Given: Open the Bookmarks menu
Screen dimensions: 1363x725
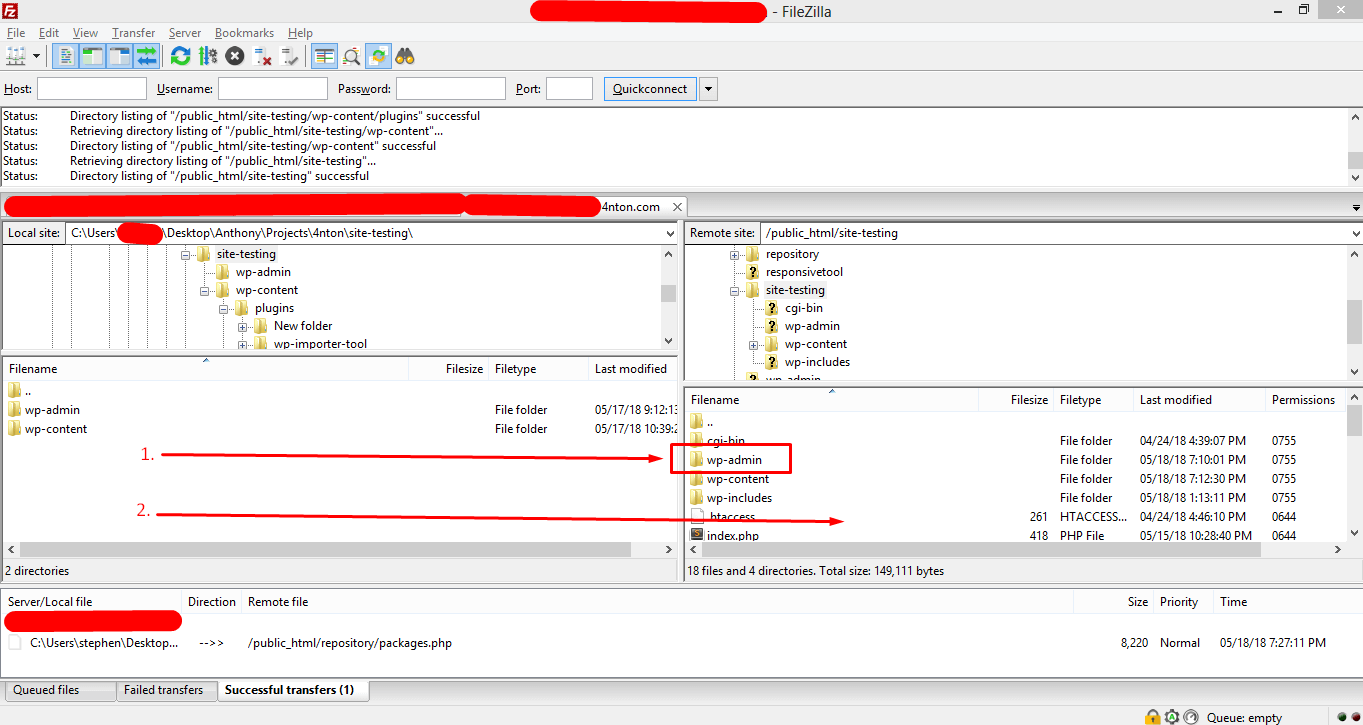Looking at the screenshot, I should (244, 33).
